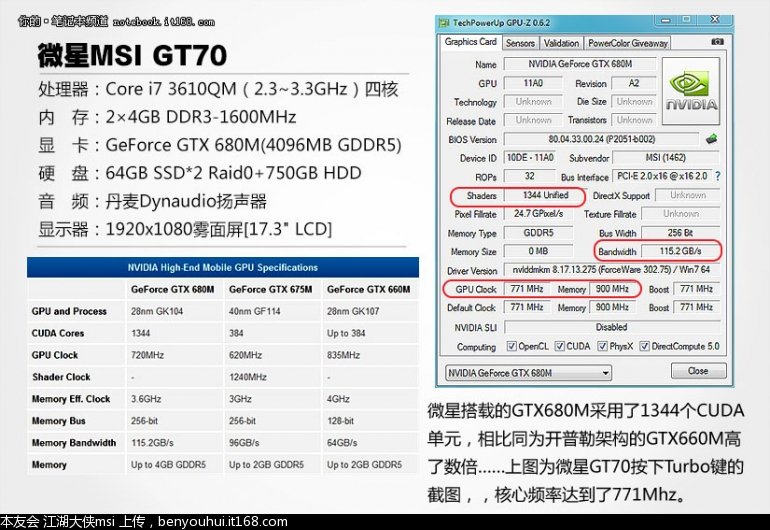
Task: Click the Driver Version field
Action: [x=611, y=270]
